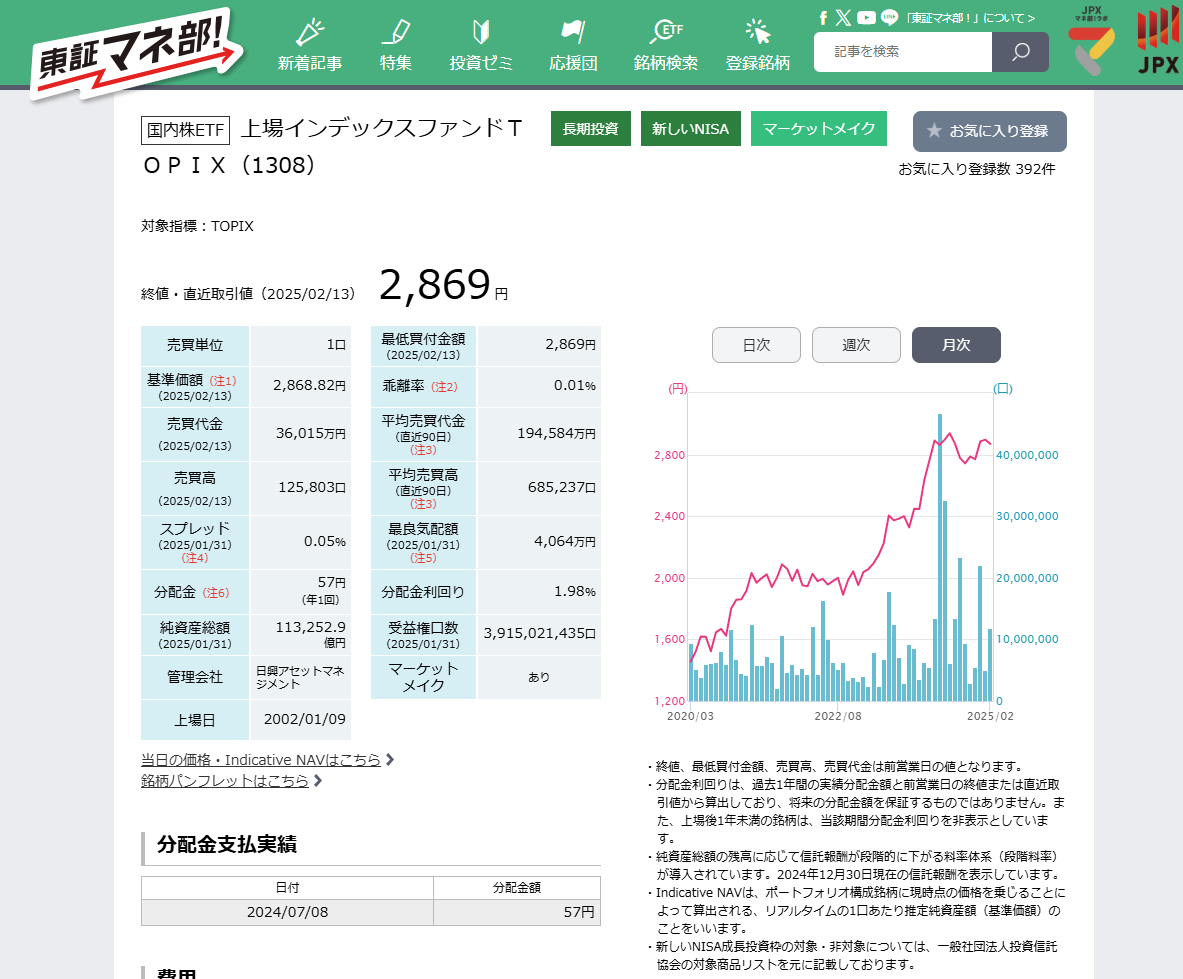Click 受益権口数 value 3,915,021,435口

click(x=539, y=634)
